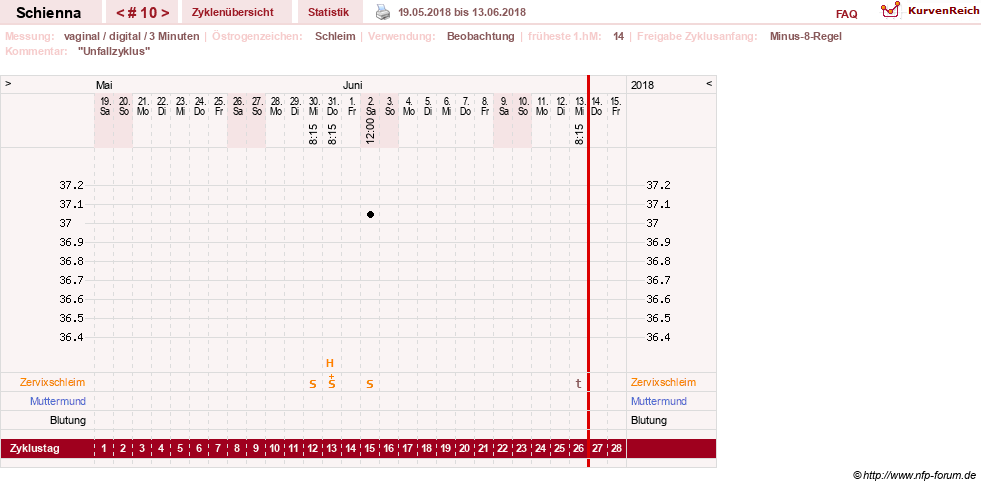Image resolution: width=981 pixels, height=487 pixels.
Task: Click cycle day 27 cell
Action: 597,448
